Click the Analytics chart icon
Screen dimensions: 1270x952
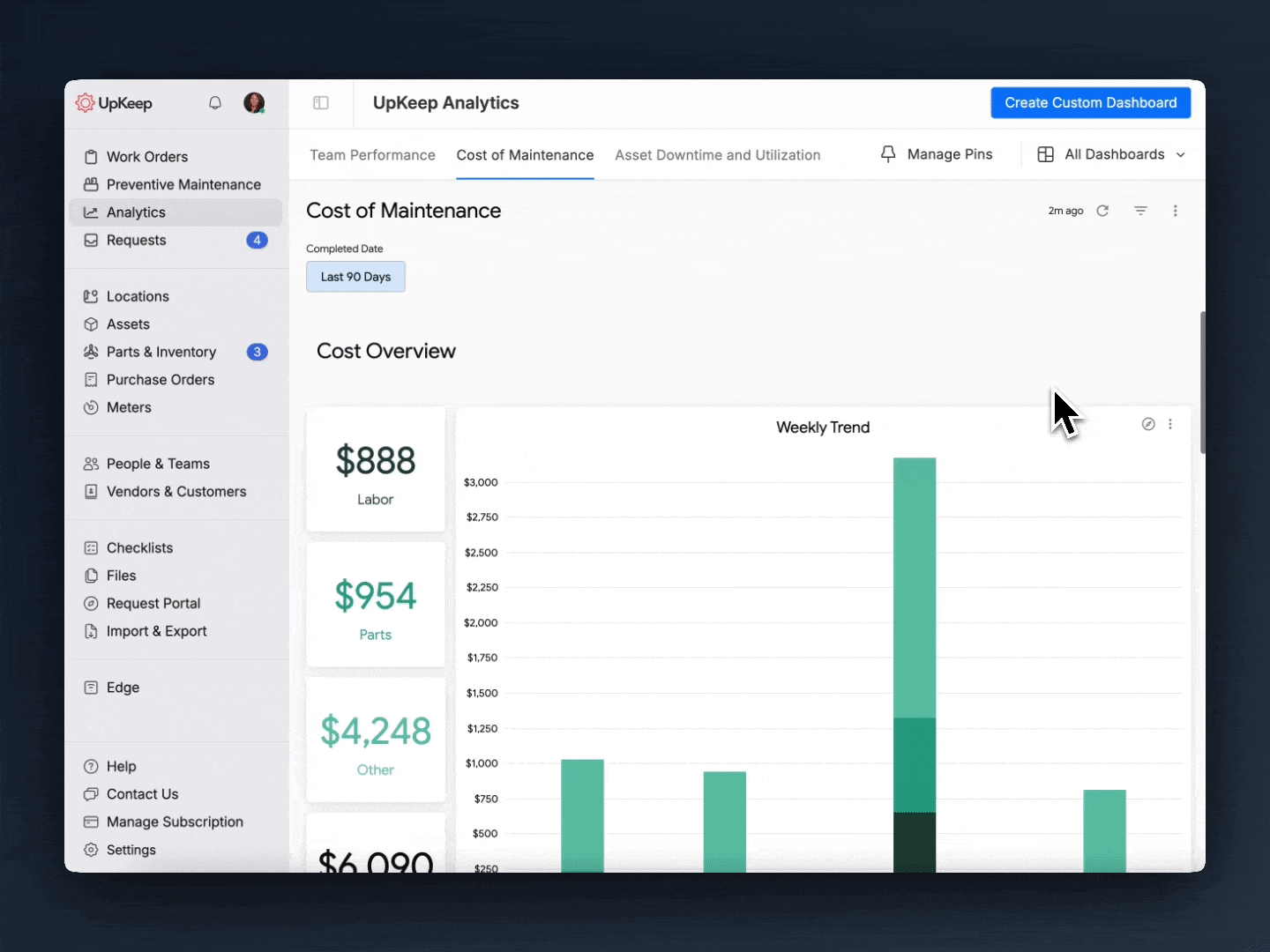pyautogui.click(x=91, y=212)
